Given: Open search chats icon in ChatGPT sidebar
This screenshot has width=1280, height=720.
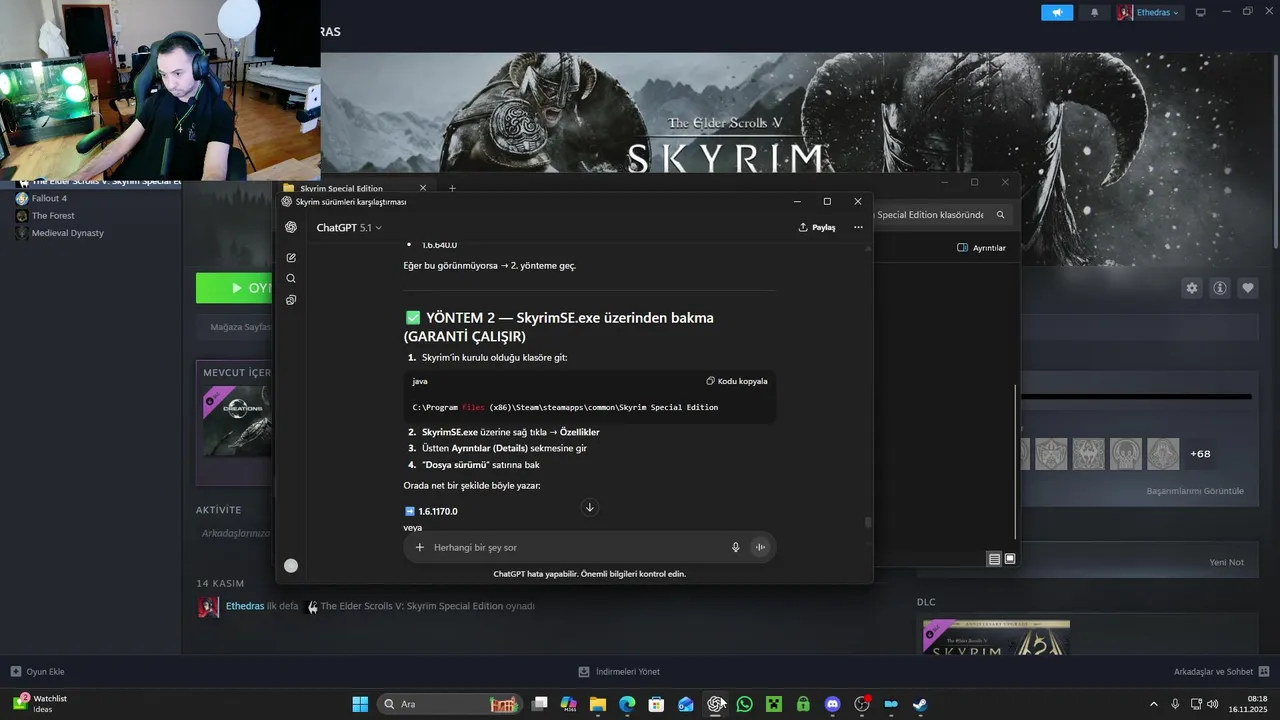Looking at the screenshot, I should pos(291,279).
